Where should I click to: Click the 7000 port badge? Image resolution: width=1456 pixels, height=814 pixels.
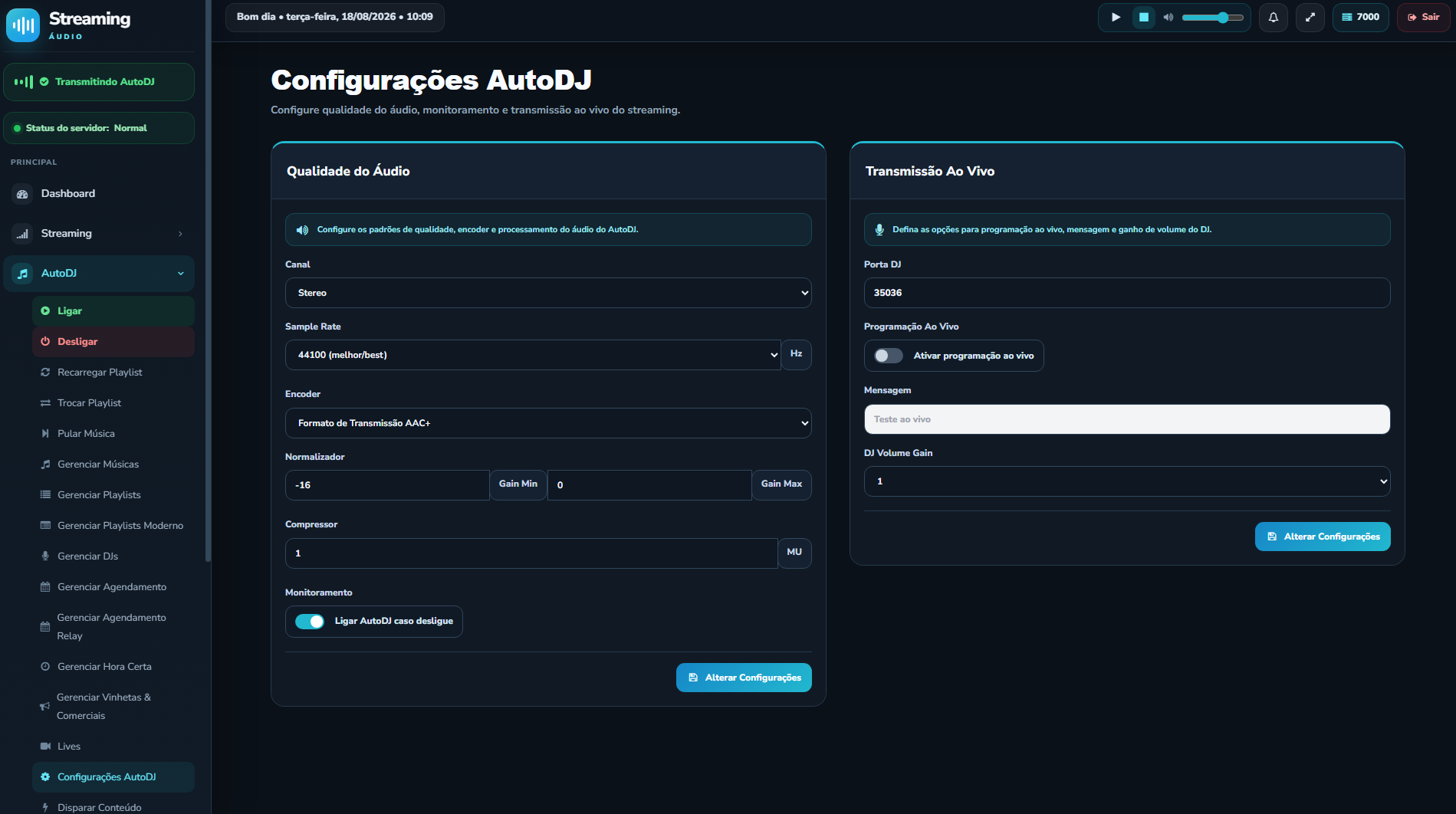point(1361,17)
